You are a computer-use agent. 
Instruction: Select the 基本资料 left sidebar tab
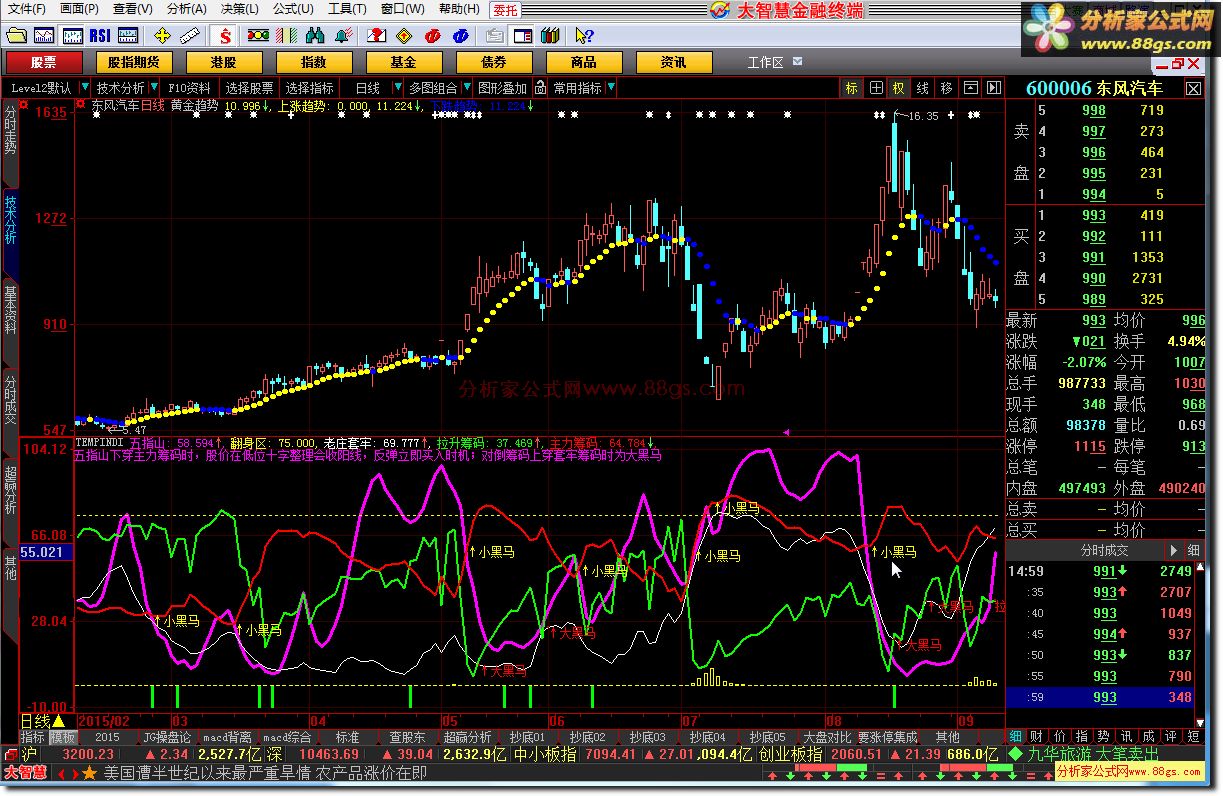click(x=10, y=310)
